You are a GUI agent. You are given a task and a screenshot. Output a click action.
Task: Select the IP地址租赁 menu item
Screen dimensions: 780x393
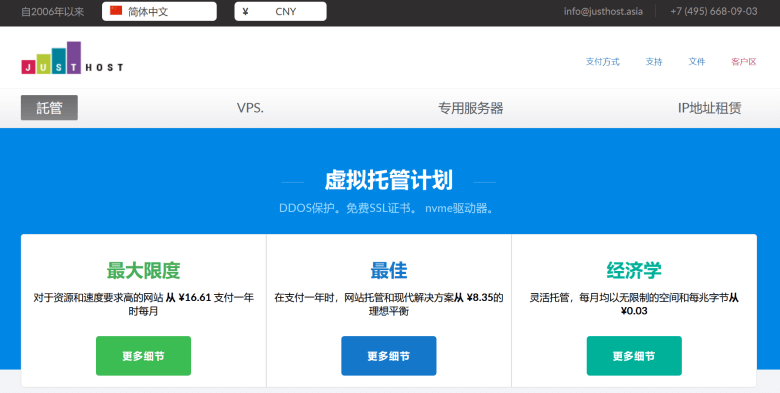point(709,108)
